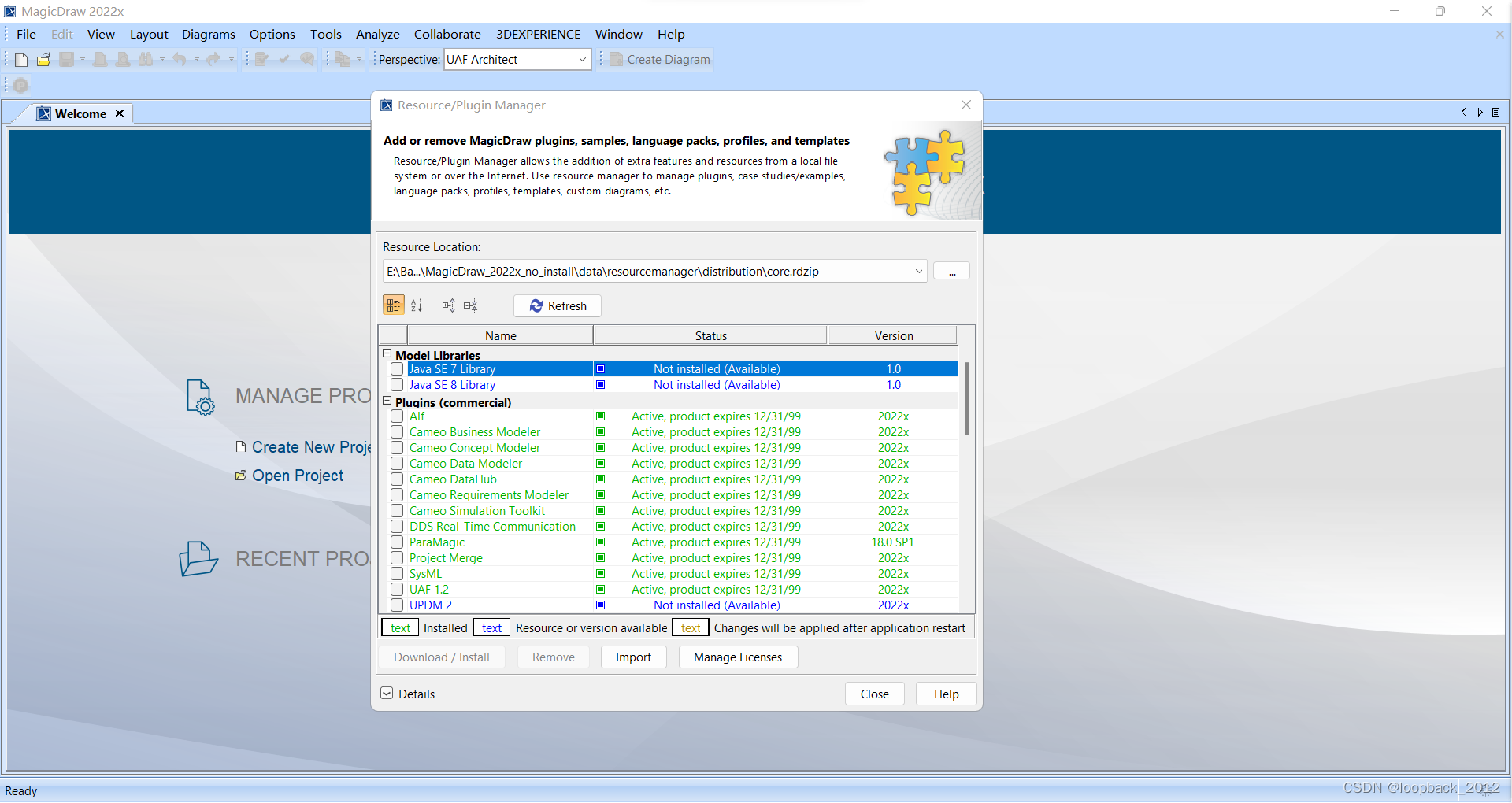Open the Find binoculars dropdown arrow
The image size is (1512, 803).
click(162, 60)
